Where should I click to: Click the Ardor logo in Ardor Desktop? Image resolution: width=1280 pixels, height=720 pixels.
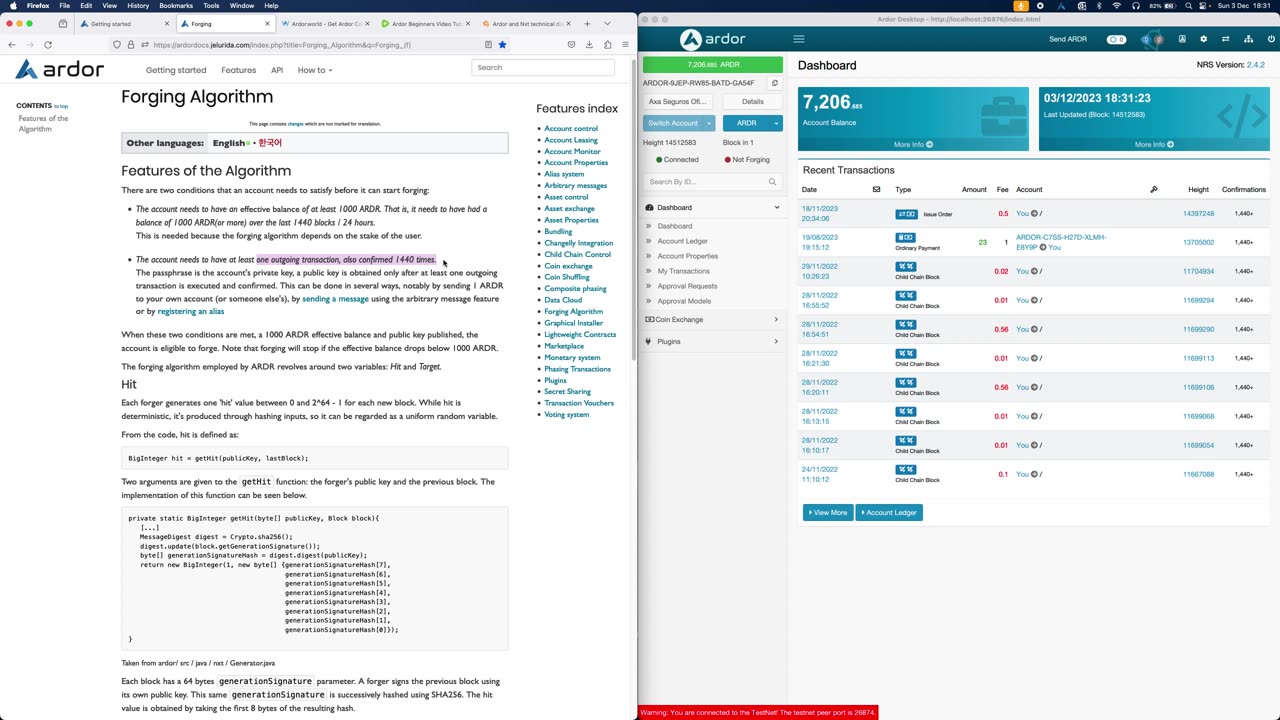(x=712, y=39)
